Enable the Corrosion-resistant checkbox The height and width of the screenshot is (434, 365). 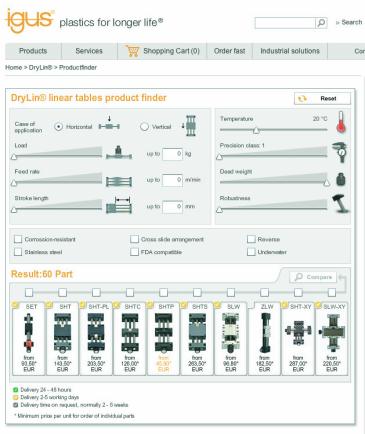pyautogui.click(x=18, y=239)
